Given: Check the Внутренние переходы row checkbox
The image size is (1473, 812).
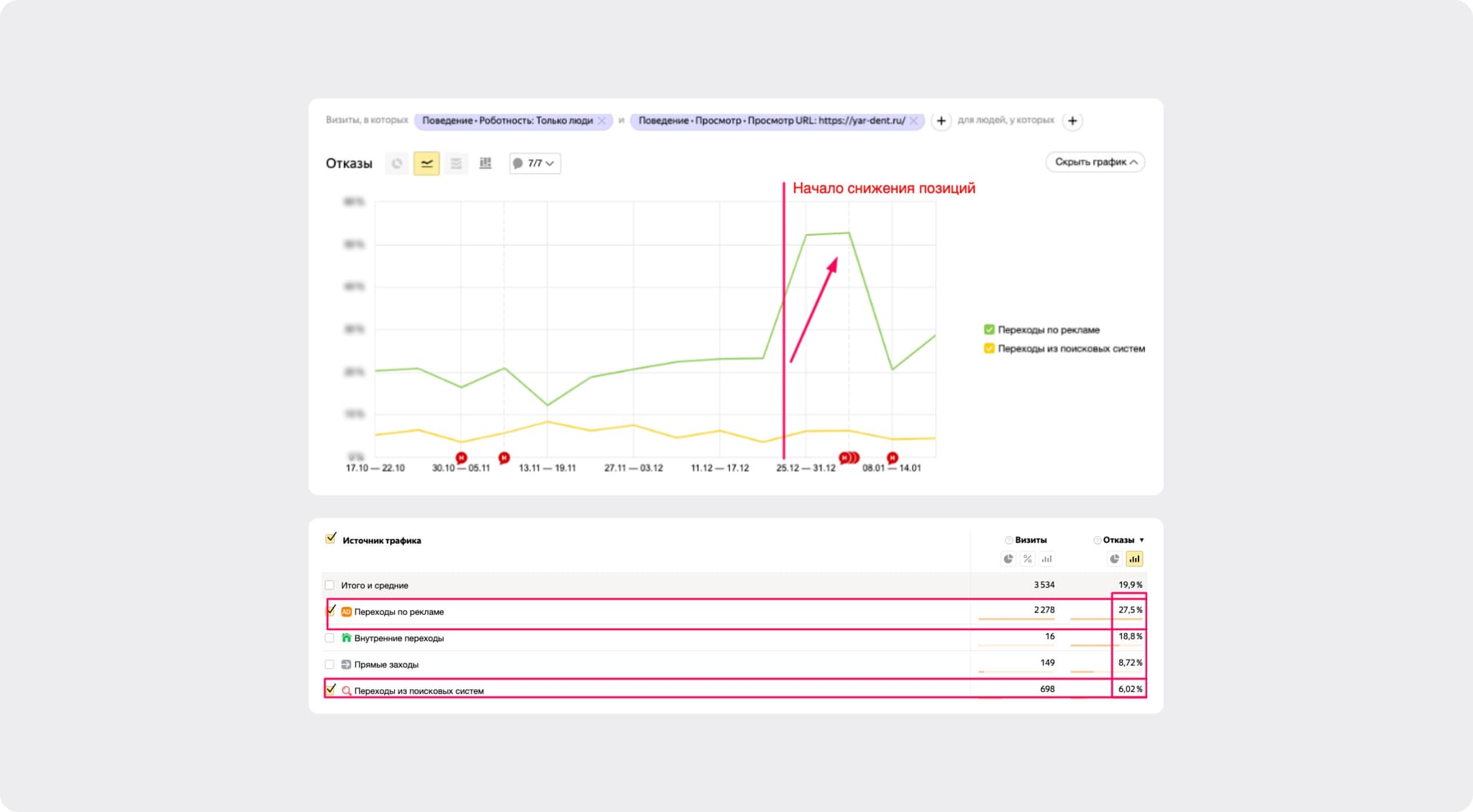Looking at the screenshot, I should click(x=329, y=638).
